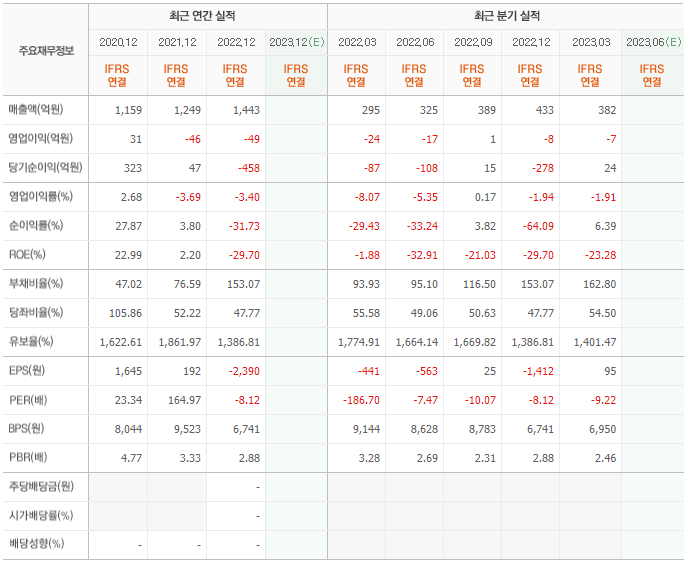Click the quarterly revenue value '295'

click(x=371, y=110)
